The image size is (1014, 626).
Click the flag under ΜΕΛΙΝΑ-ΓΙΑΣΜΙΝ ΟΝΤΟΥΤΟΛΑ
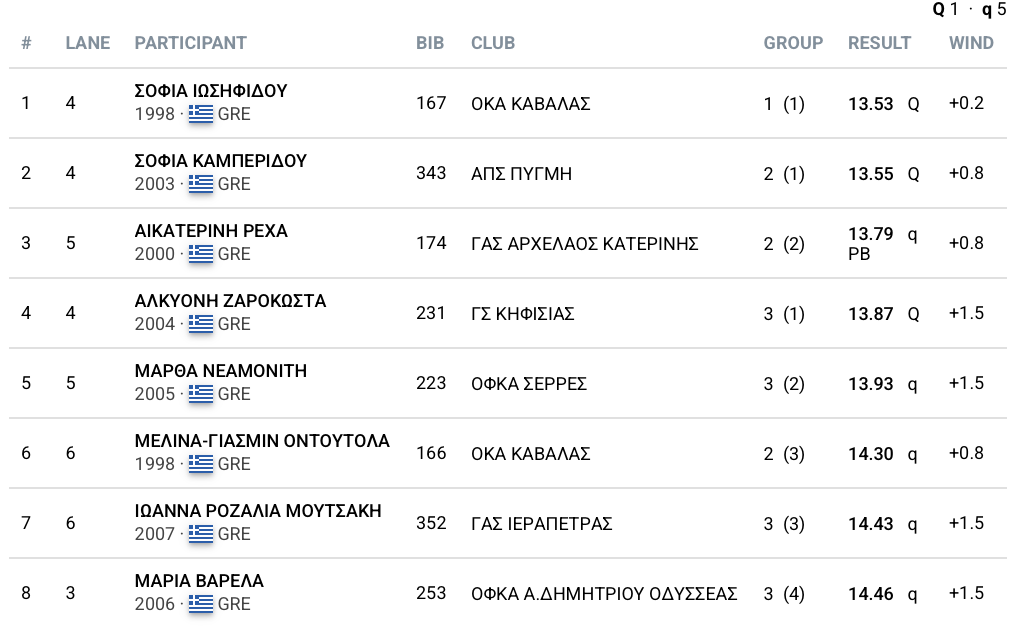(x=201, y=464)
